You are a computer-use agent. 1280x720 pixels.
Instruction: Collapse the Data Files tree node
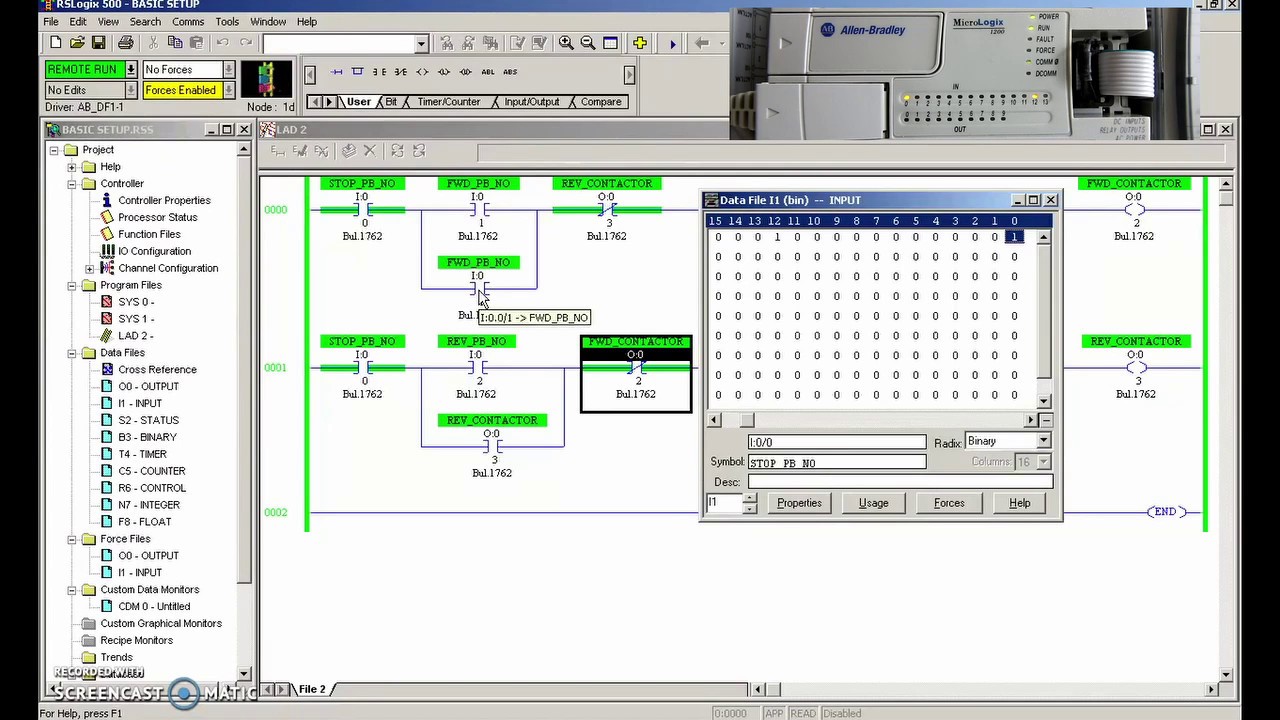72,353
